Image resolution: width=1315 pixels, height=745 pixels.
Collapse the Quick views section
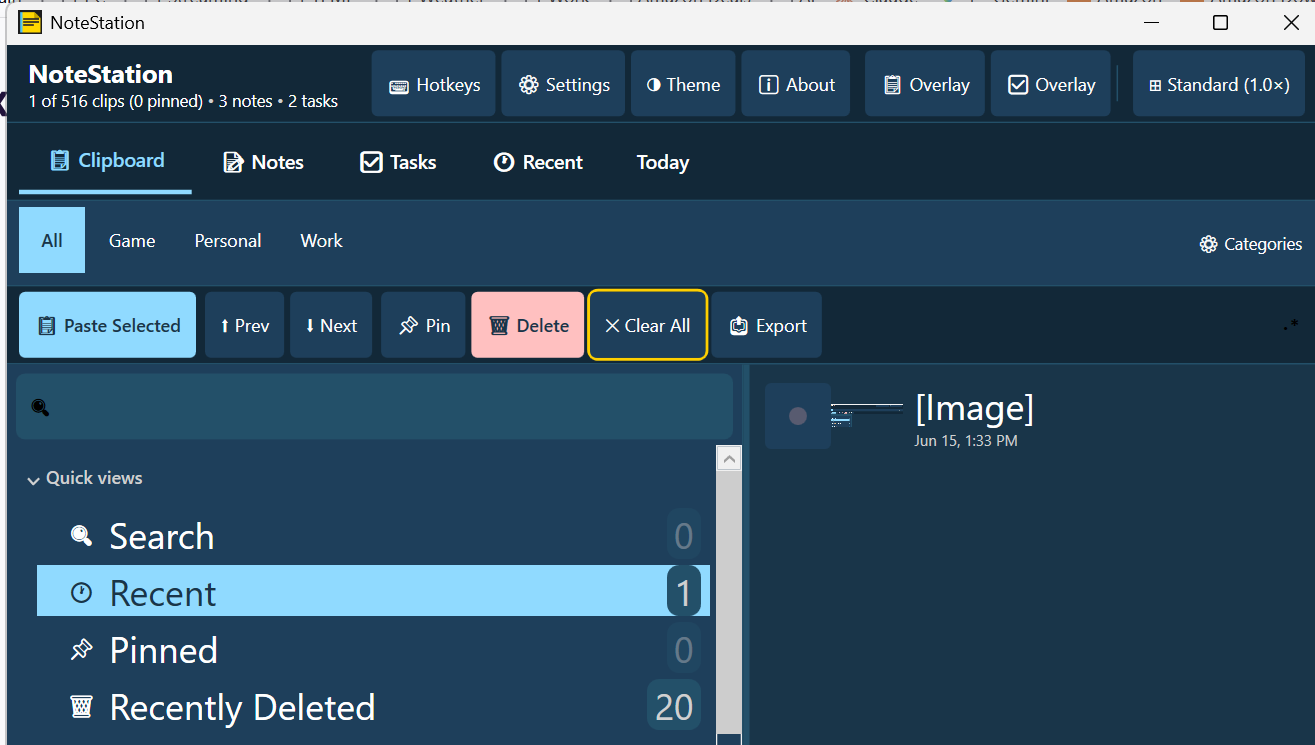pyautogui.click(x=84, y=478)
